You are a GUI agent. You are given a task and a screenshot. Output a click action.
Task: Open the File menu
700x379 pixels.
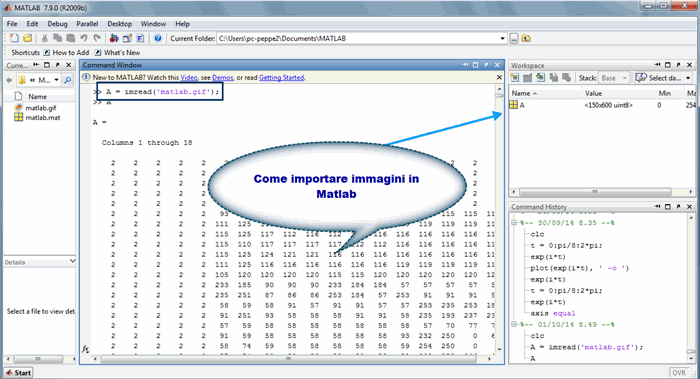point(12,24)
